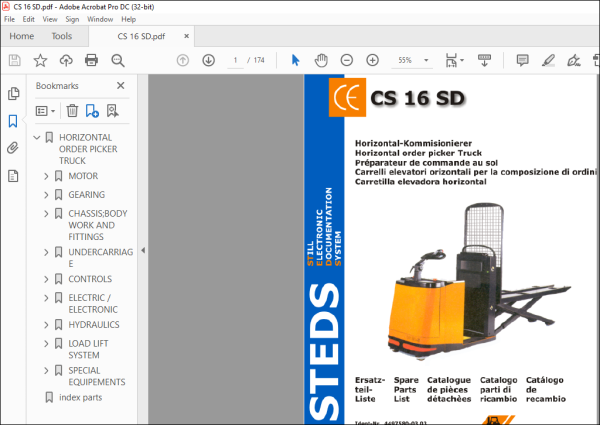
Task: Add a new bookmark icon
Action: tap(92, 111)
